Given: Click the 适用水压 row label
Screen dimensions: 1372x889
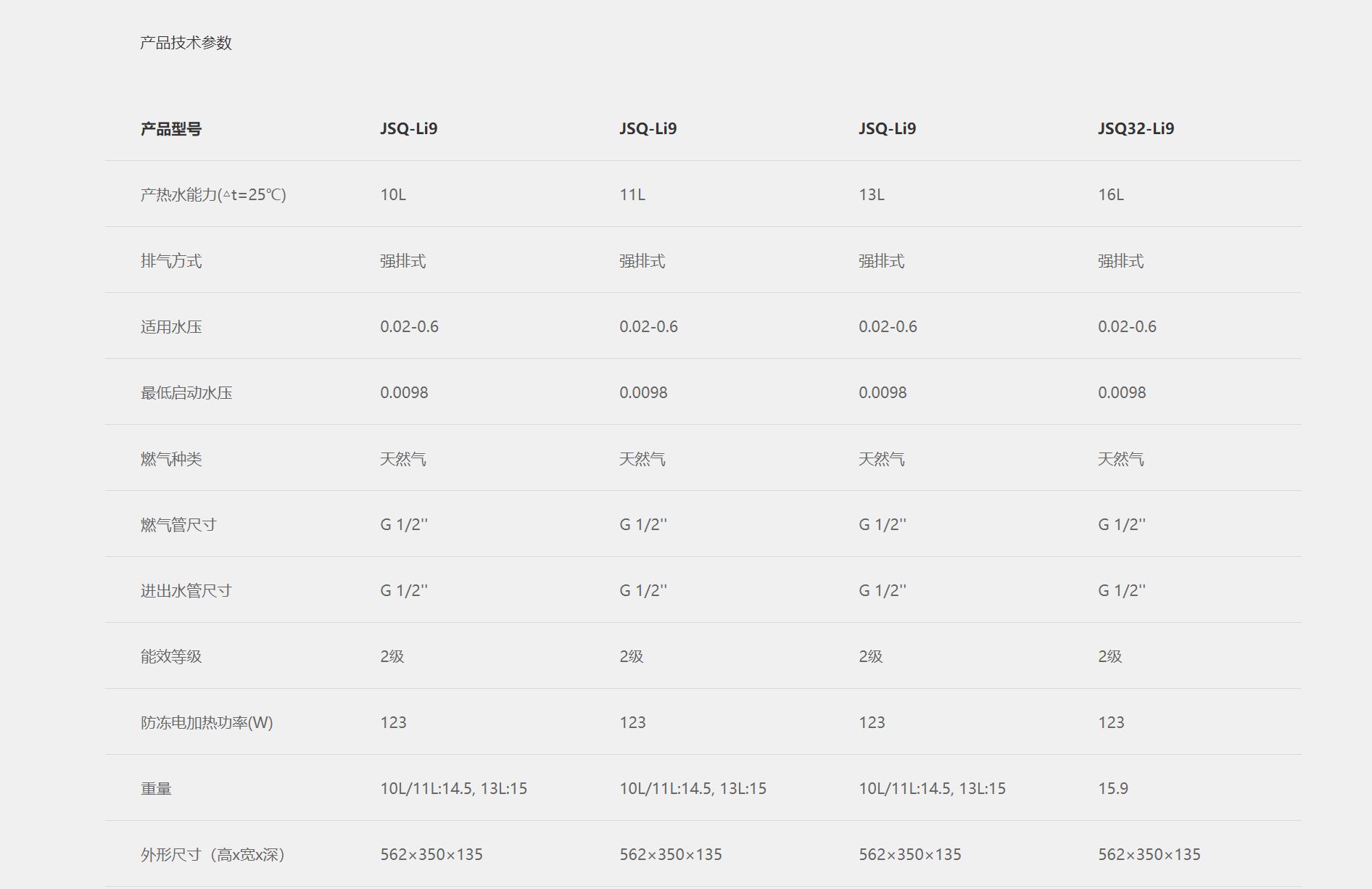Looking at the screenshot, I should pyautogui.click(x=171, y=327).
